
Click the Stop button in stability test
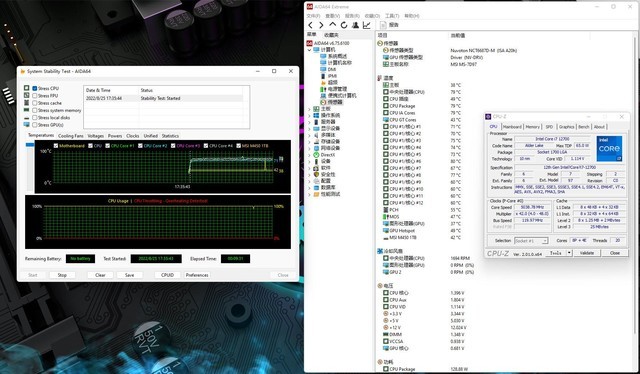point(62,275)
